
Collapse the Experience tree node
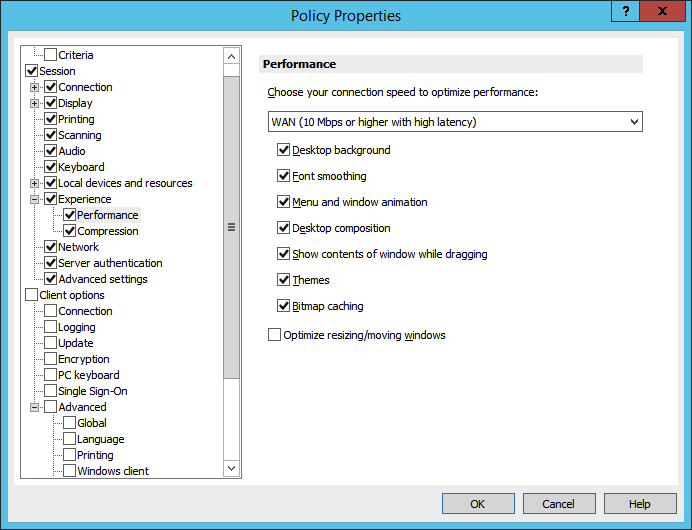(35, 199)
